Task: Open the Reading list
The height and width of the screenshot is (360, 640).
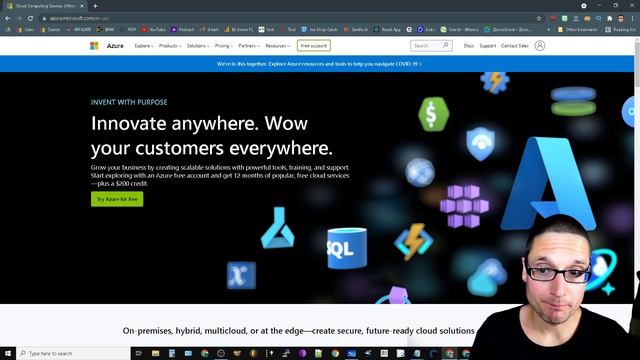Action: [x=620, y=29]
